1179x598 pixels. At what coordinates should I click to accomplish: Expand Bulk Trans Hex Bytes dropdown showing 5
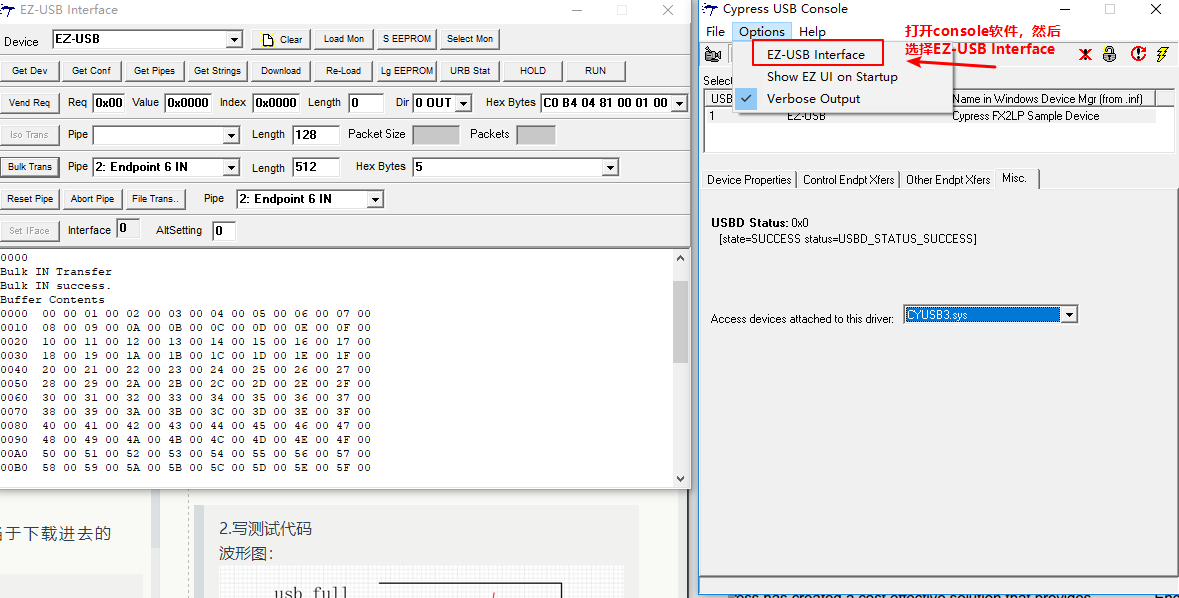pyautogui.click(x=610, y=167)
